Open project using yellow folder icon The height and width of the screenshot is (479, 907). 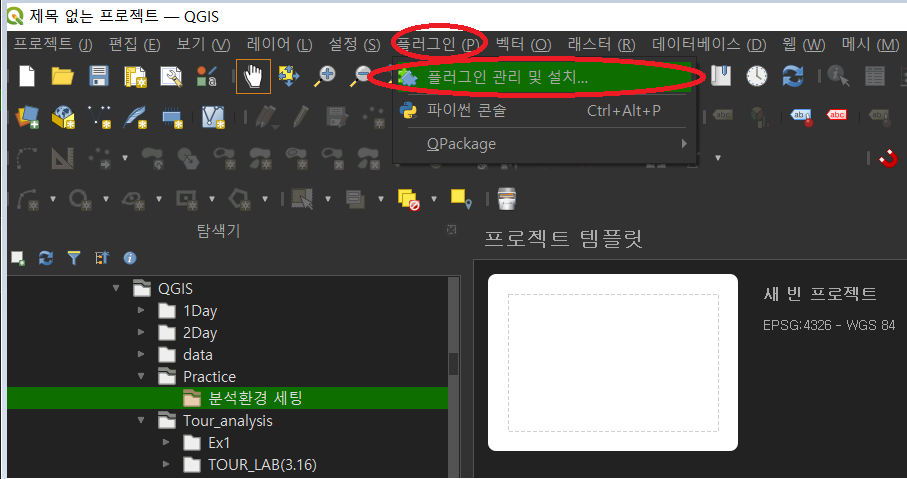(x=62, y=76)
